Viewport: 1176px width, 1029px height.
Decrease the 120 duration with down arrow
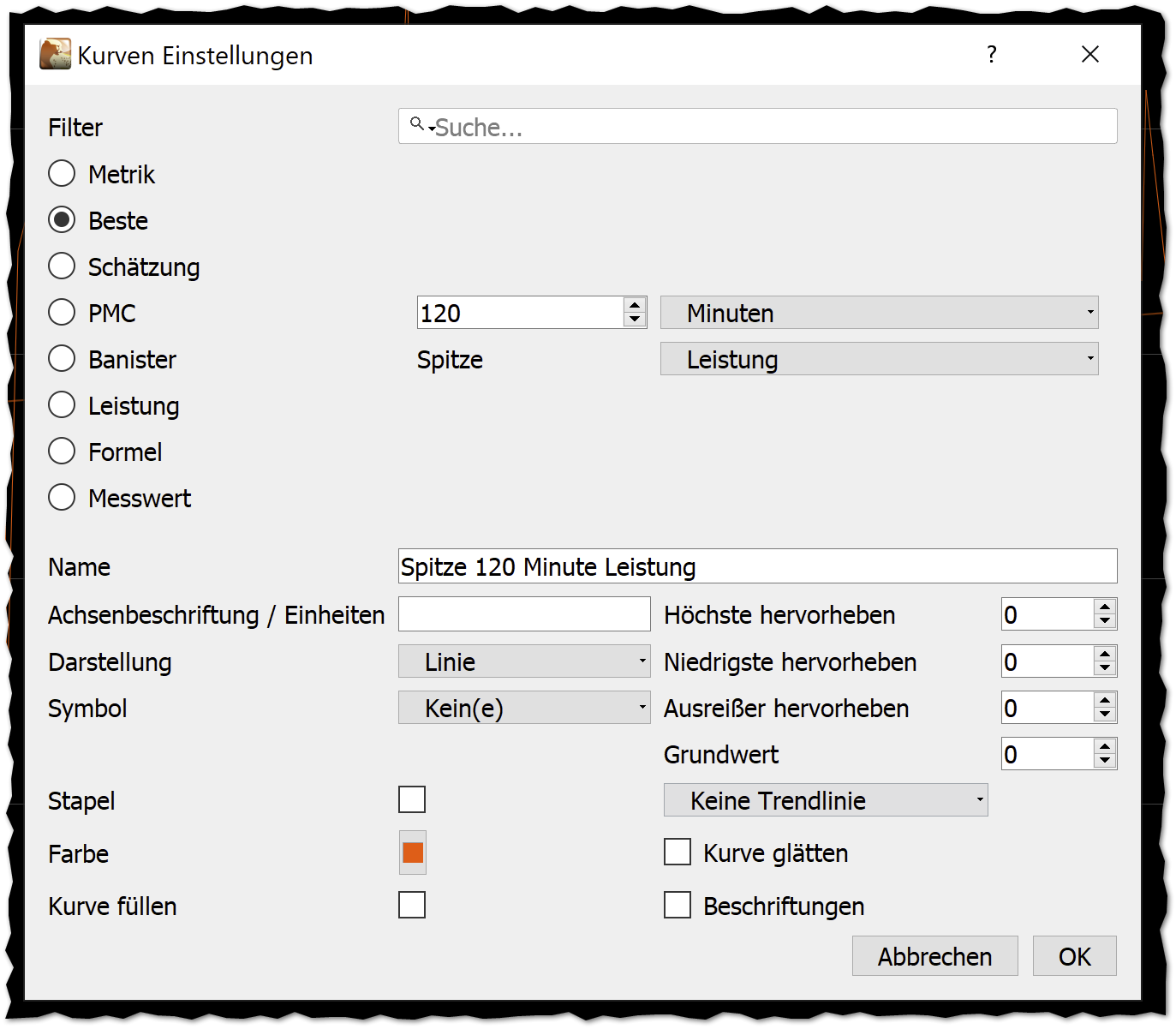635,320
